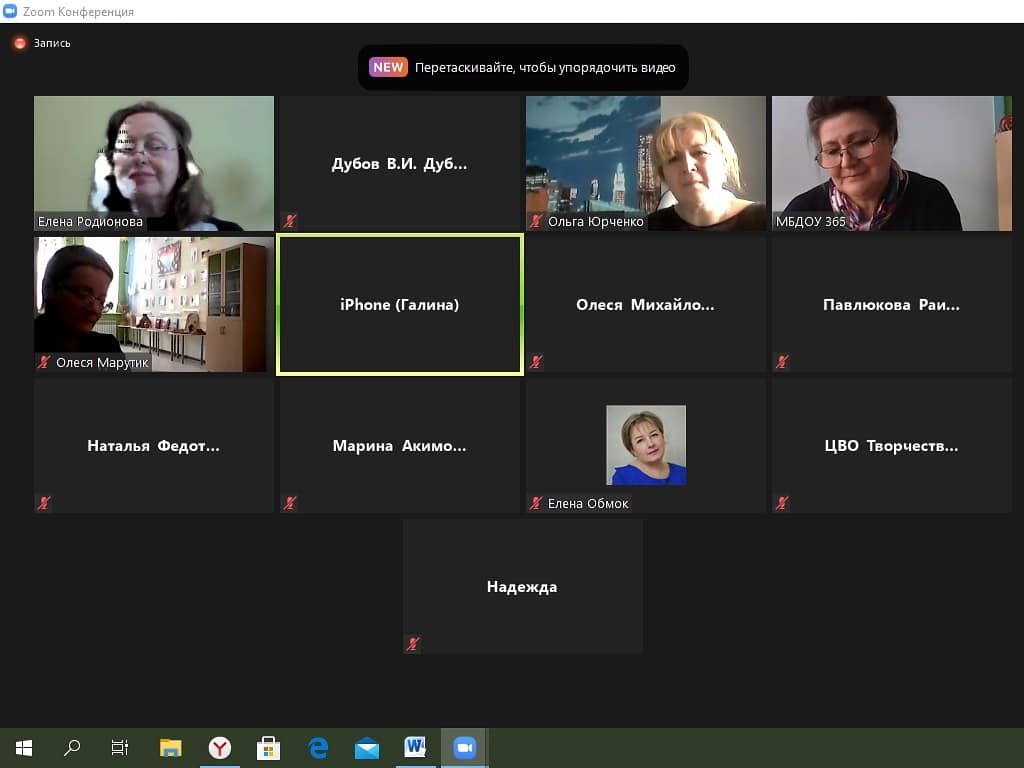Click muted mic icon on Марина Акимо... tile

pyautogui.click(x=290, y=503)
